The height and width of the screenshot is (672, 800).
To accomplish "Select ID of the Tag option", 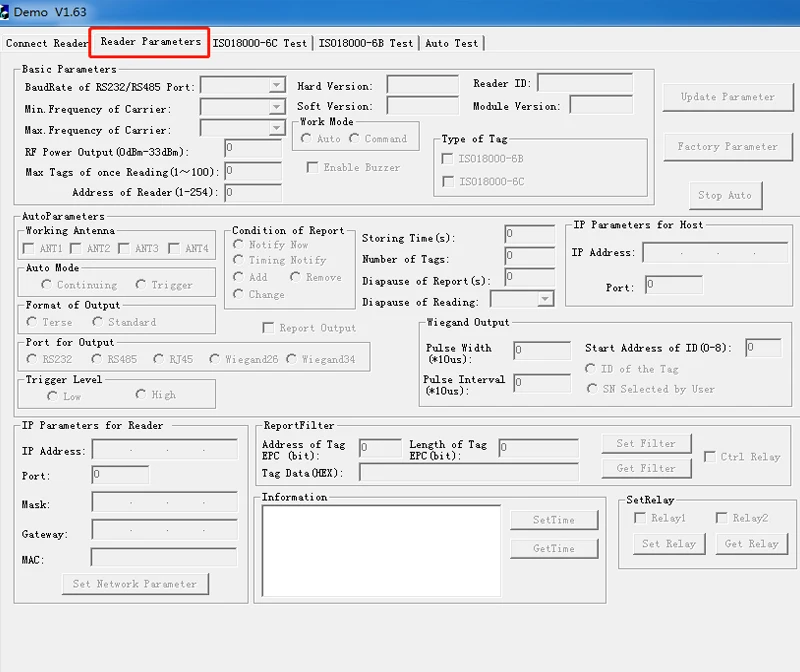I will pos(590,368).
